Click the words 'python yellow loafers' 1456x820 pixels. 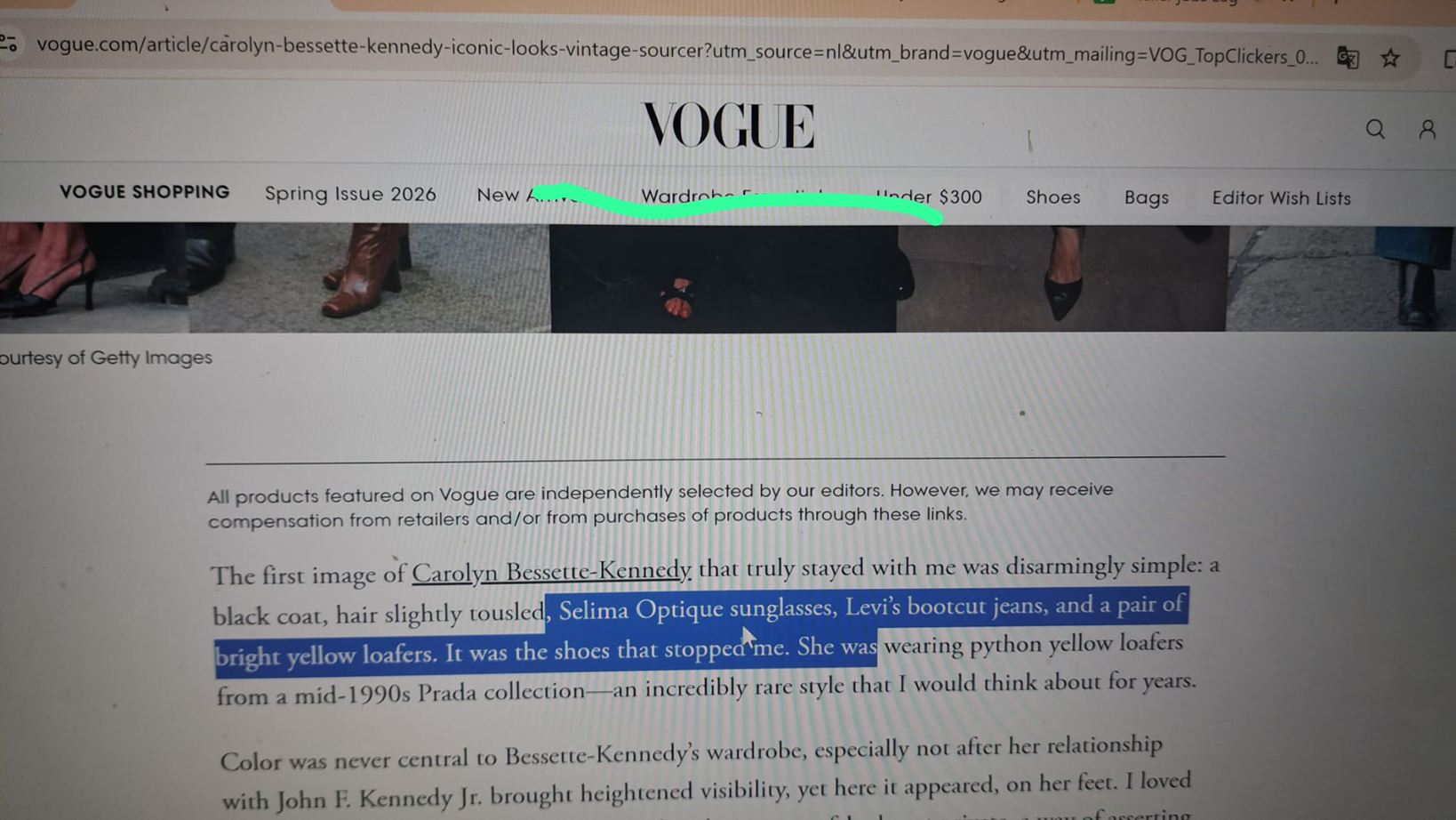pyautogui.click(x=1076, y=642)
